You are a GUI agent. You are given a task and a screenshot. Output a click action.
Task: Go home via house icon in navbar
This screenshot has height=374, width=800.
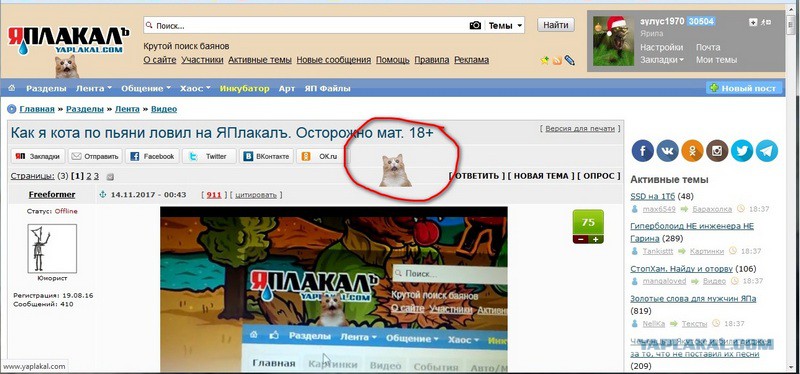[x=12, y=88]
